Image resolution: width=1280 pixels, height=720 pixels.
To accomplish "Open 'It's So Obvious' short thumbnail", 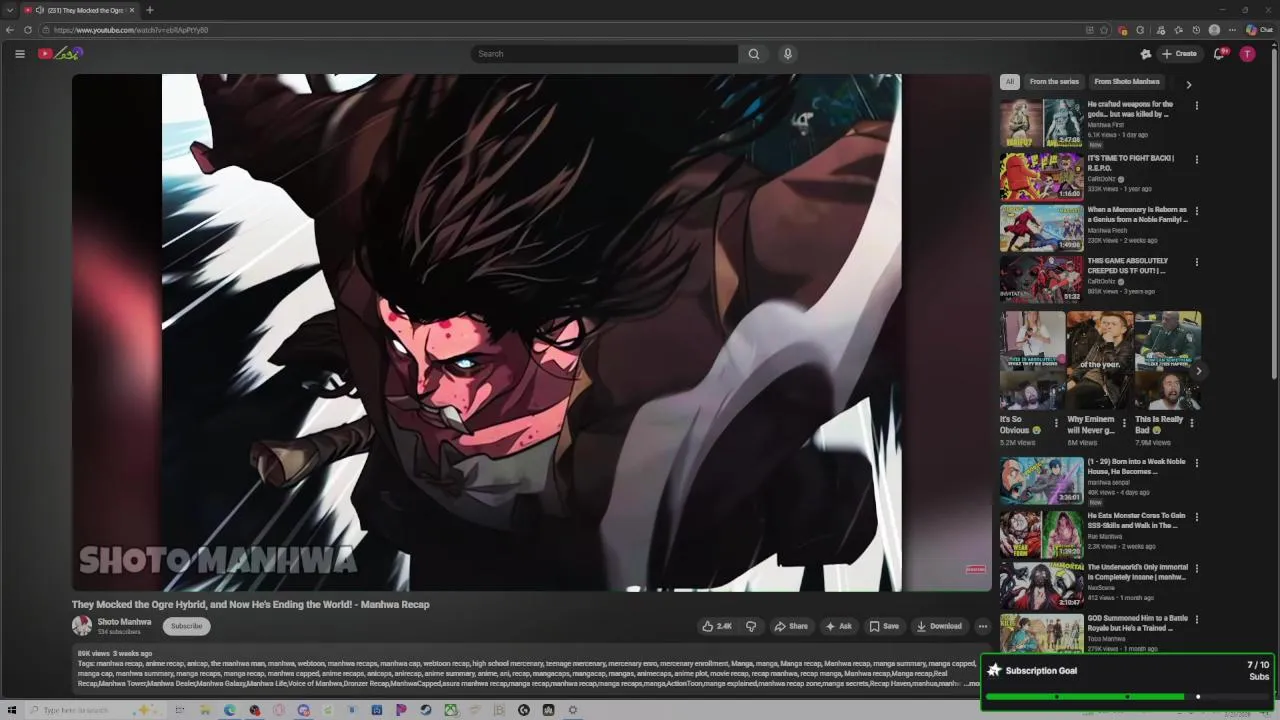I will tap(1032, 360).
